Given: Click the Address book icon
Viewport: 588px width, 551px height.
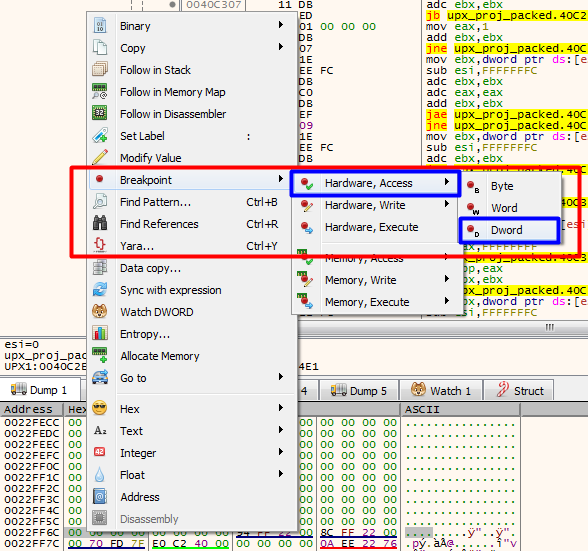Looking at the screenshot, I should coord(100,497).
